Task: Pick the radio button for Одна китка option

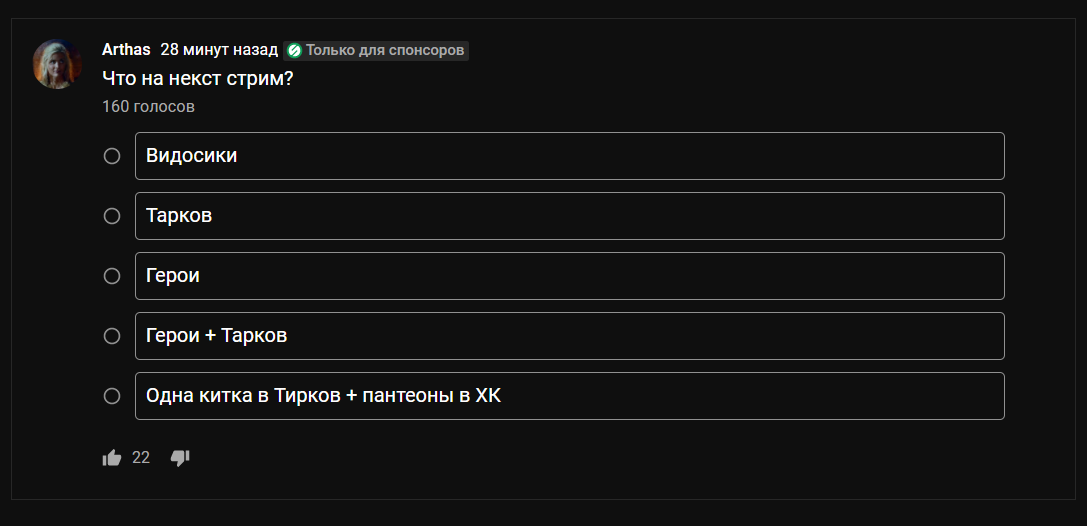Action: point(112,396)
